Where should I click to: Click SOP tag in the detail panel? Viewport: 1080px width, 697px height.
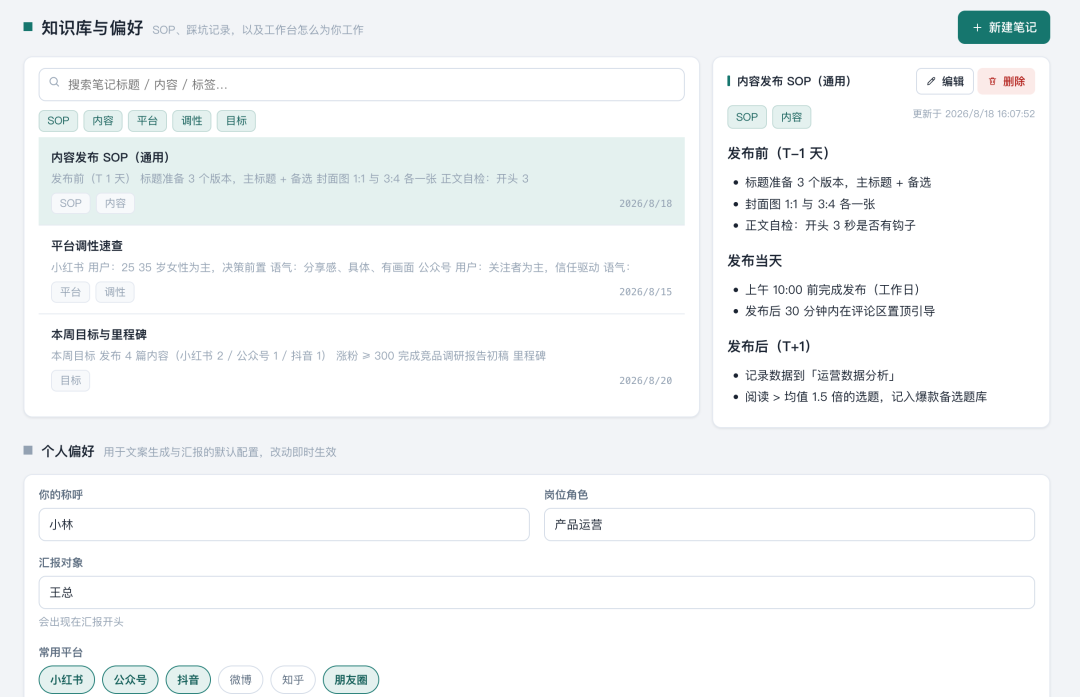[x=747, y=117]
